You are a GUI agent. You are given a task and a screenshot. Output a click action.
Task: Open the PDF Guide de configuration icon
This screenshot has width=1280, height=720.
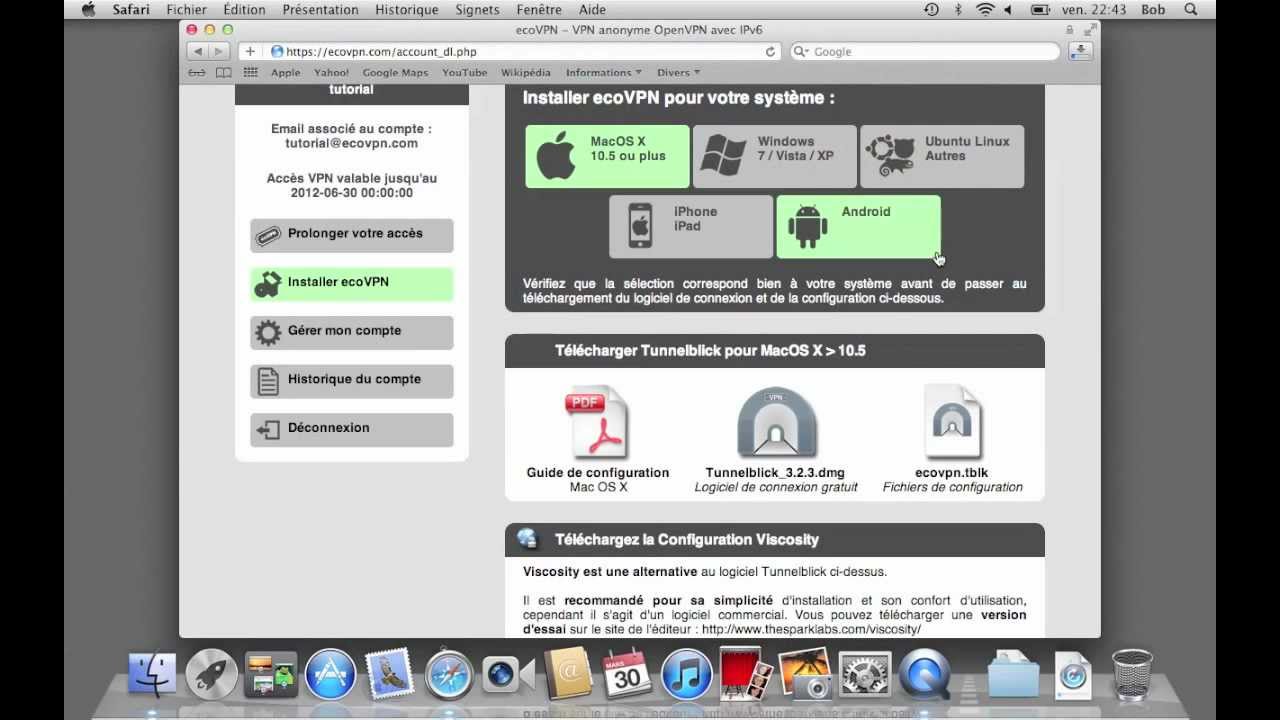tap(598, 422)
